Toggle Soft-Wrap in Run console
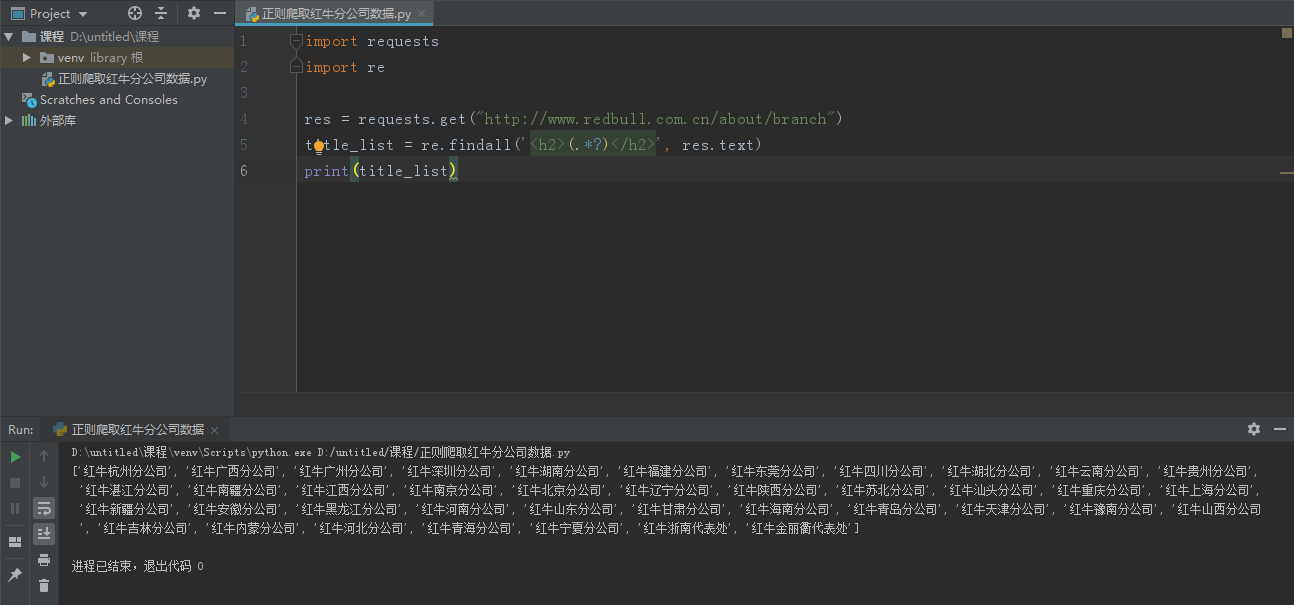This screenshot has width=1294, height=605. [x=44, y=509]
